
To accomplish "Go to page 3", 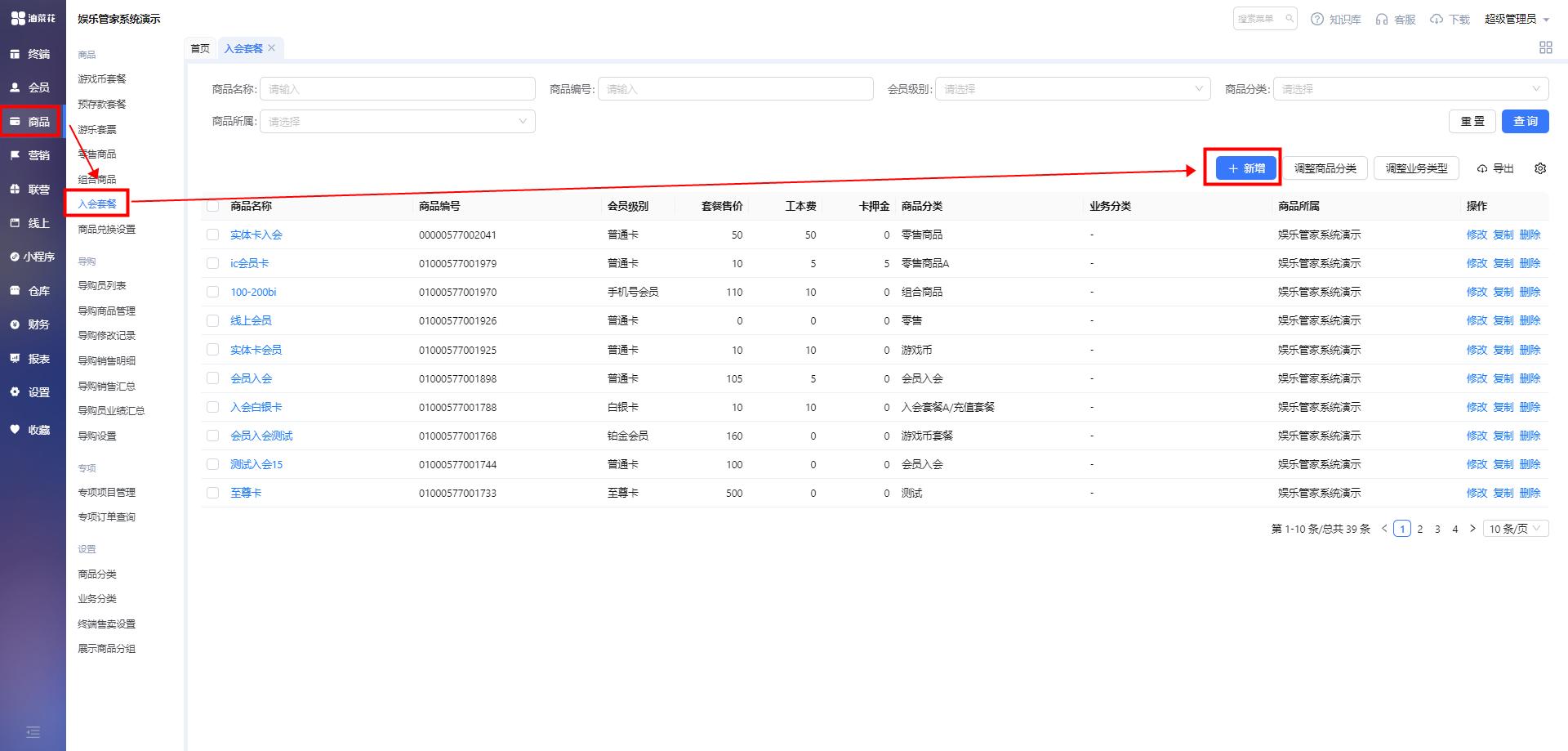I will click(x=1437, y=529).
